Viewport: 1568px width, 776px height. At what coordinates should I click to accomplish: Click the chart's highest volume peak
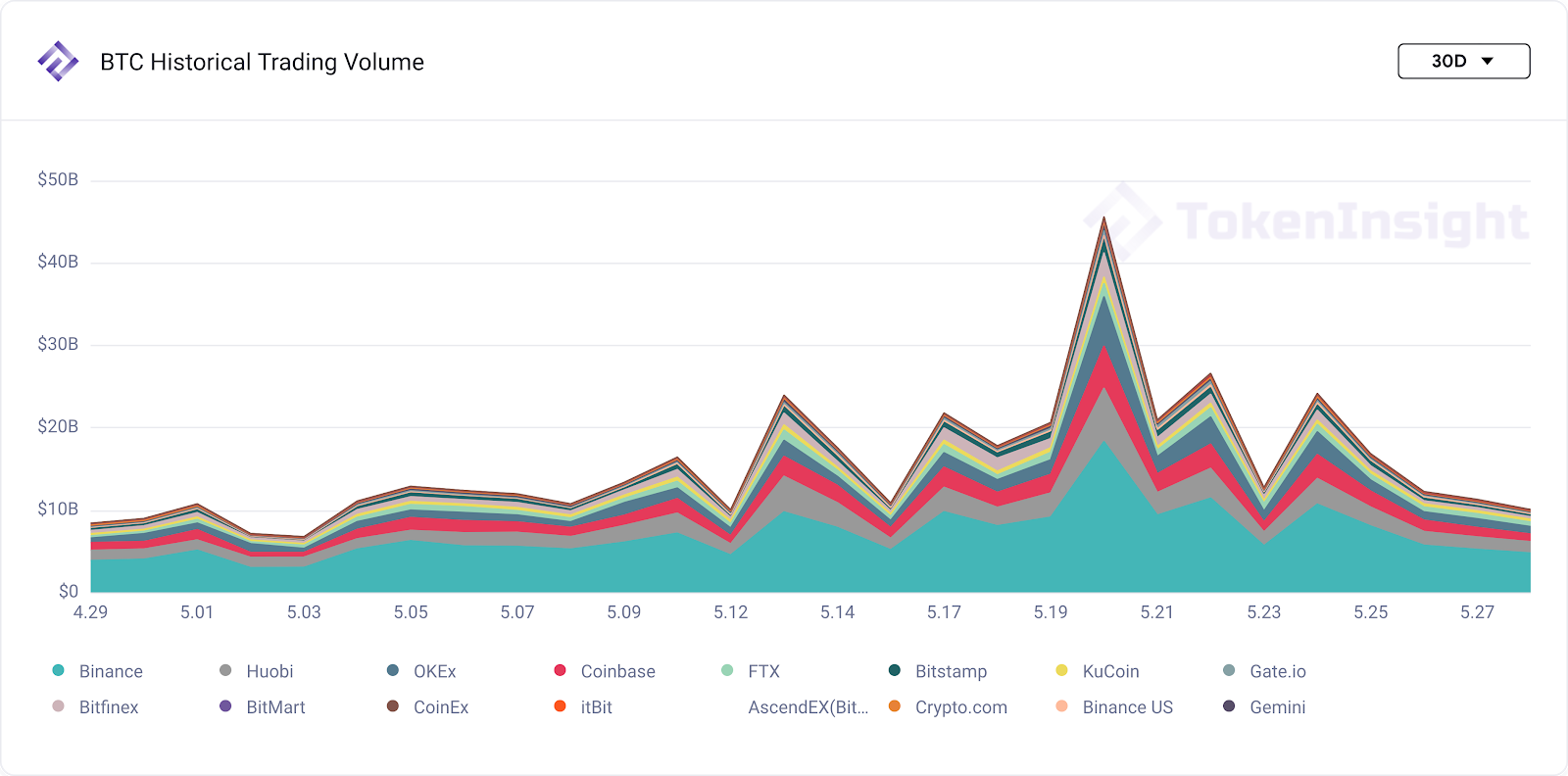point(1104,219)
